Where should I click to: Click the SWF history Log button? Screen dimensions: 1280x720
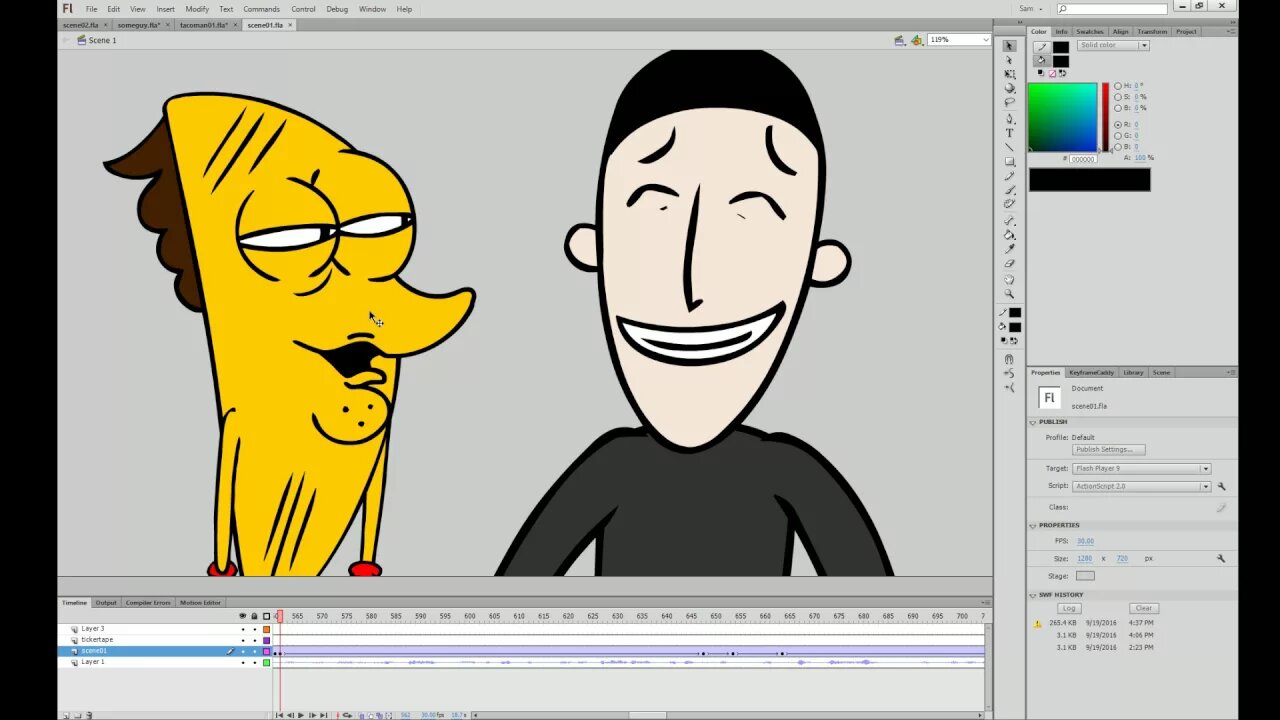coord(1069,608)
